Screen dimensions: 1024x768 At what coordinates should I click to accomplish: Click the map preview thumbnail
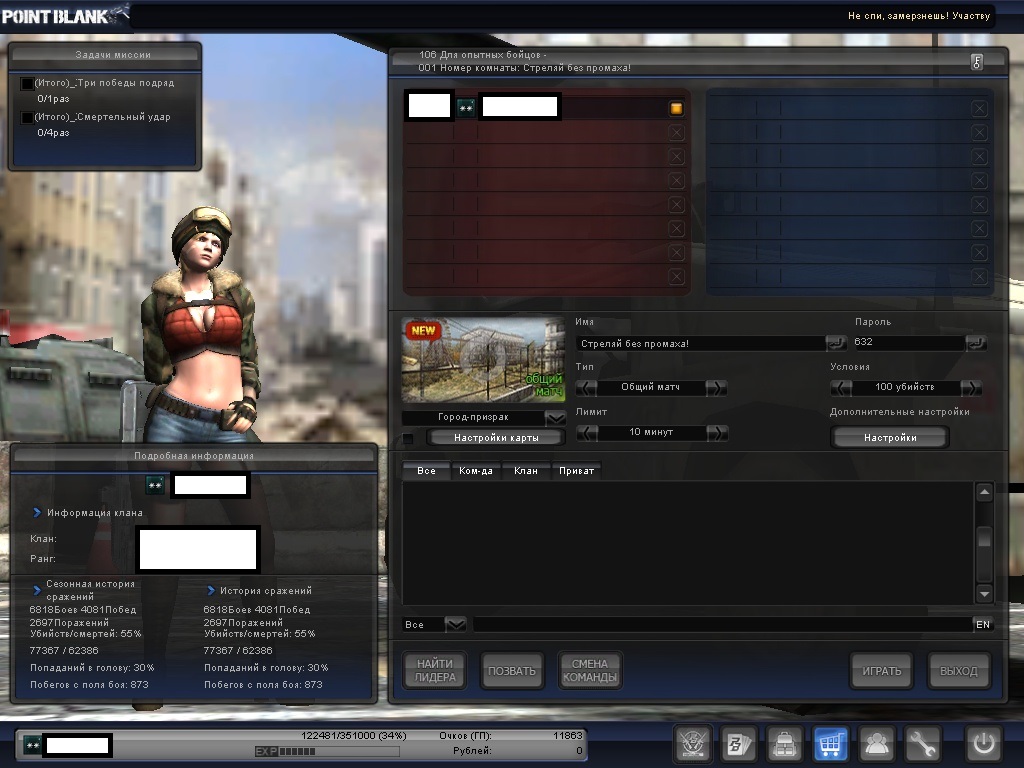point(483,360)
